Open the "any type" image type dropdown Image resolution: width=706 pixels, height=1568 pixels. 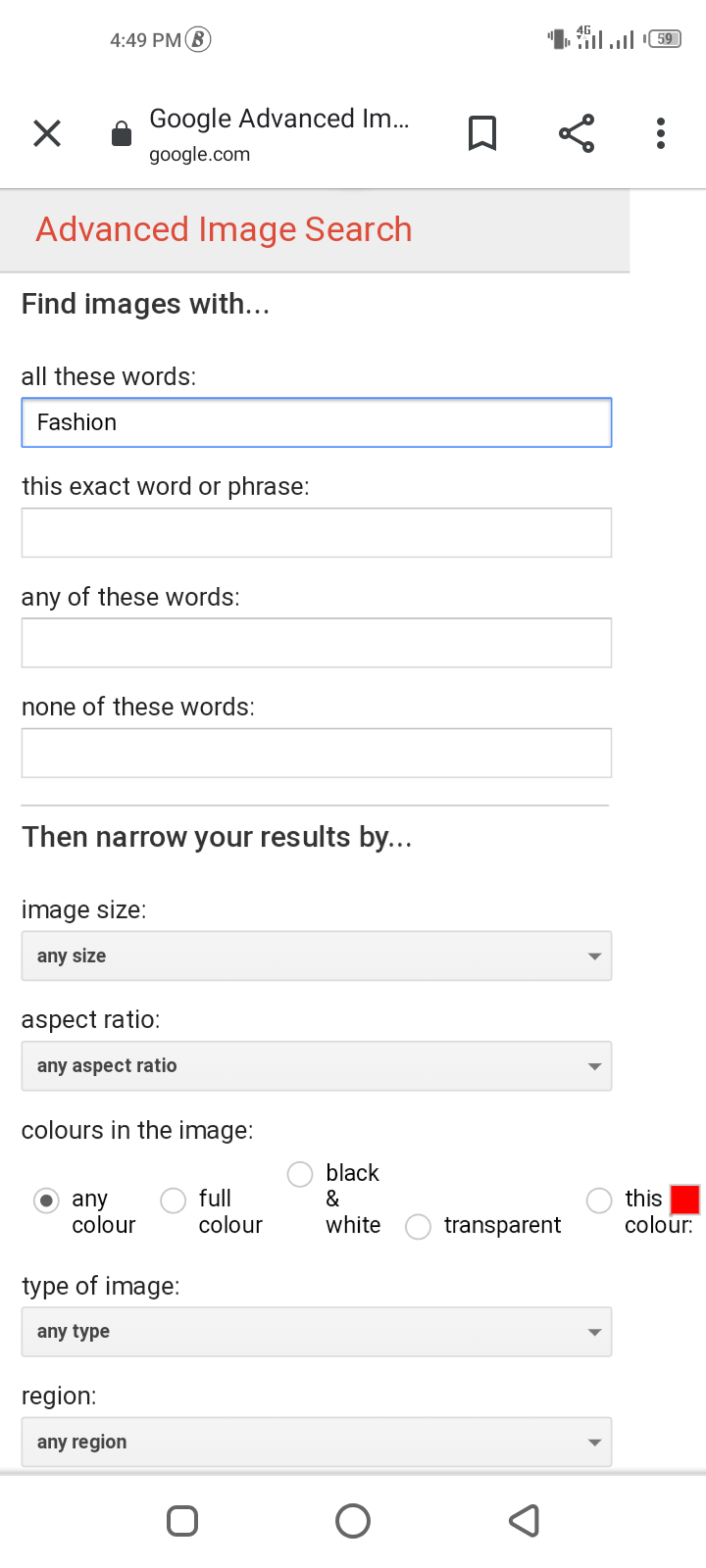317,1332
